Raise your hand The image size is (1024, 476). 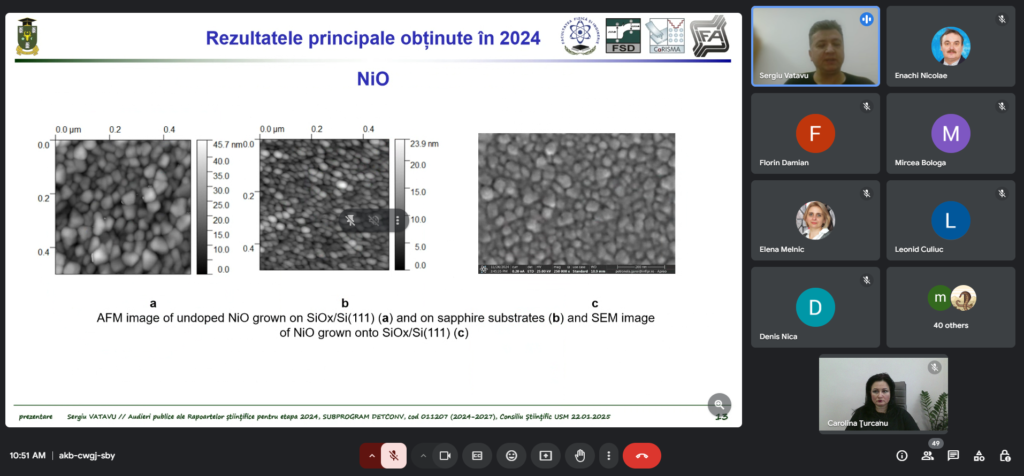tap(579, 455)
